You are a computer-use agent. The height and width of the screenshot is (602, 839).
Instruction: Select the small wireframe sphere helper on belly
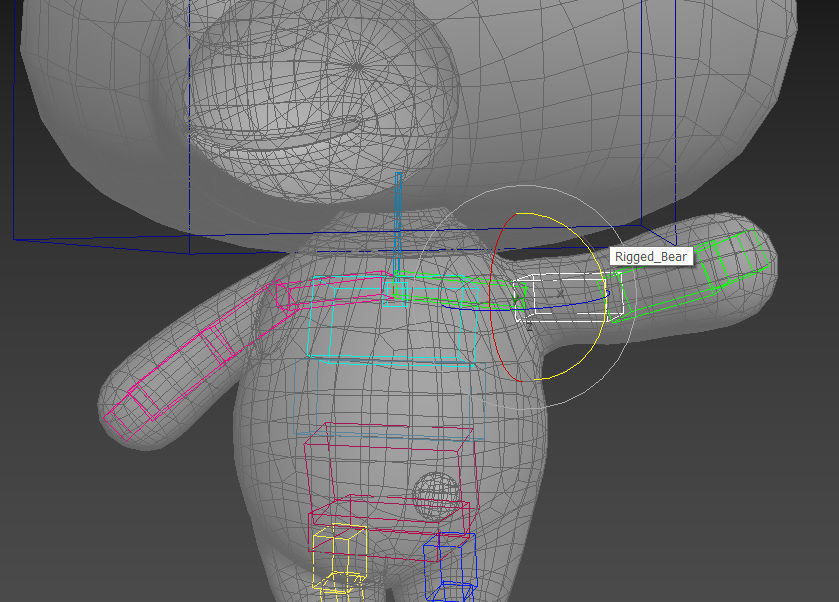tap(436, 496)
